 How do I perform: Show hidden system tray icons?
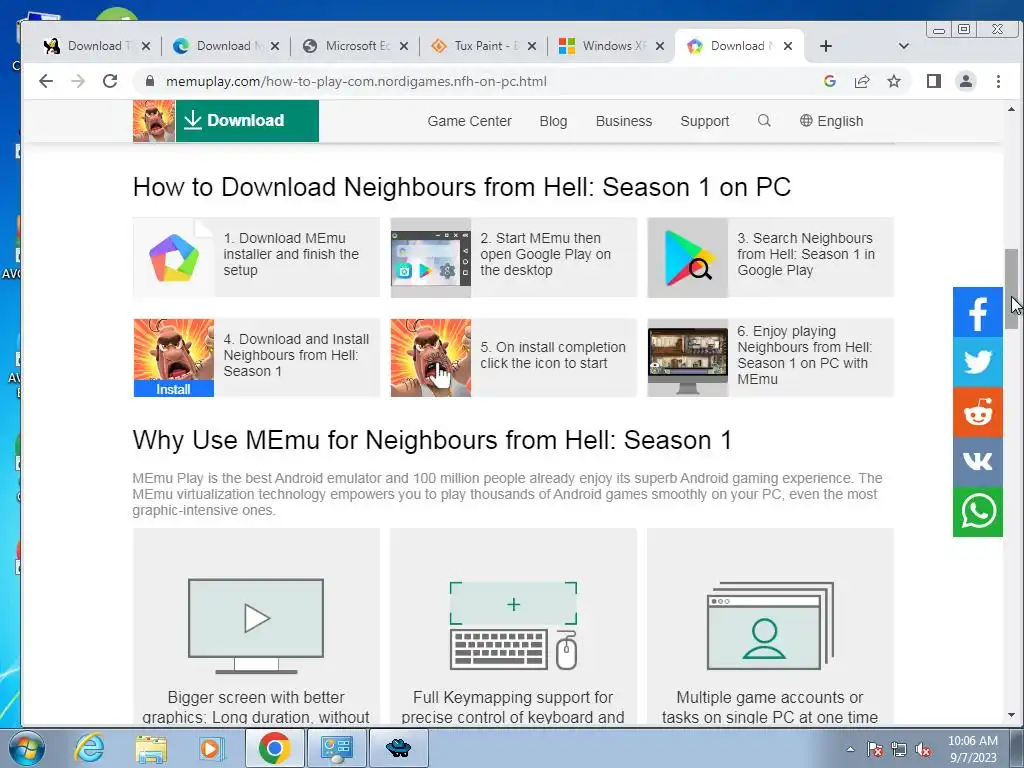click(850, 750)
